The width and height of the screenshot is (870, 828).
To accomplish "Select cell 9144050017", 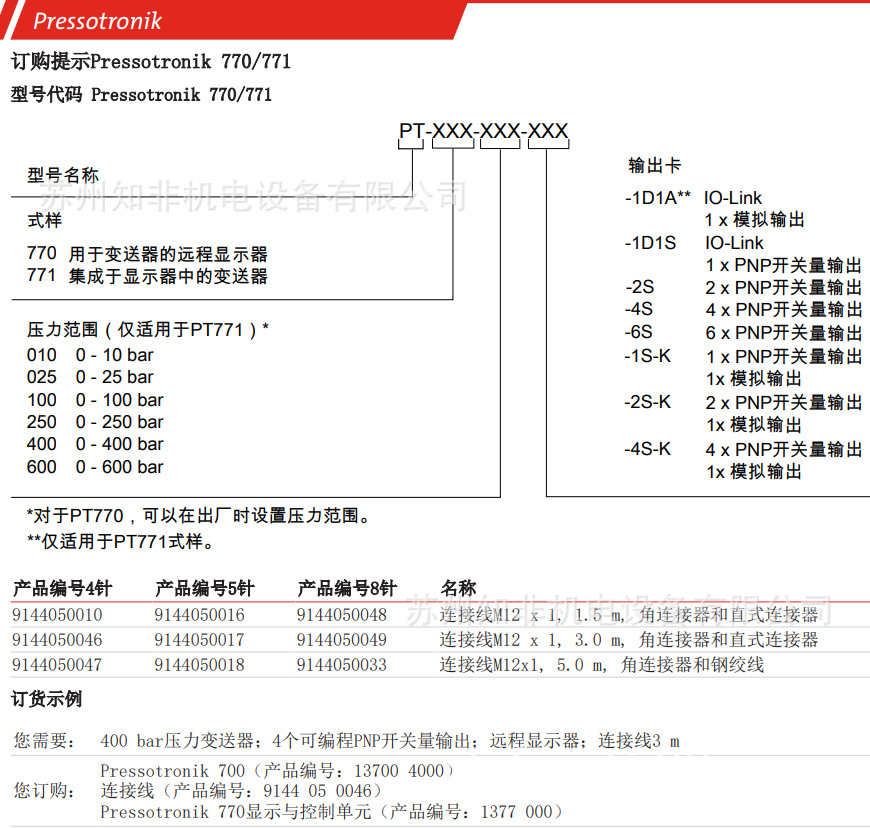I will coord(199,640).
